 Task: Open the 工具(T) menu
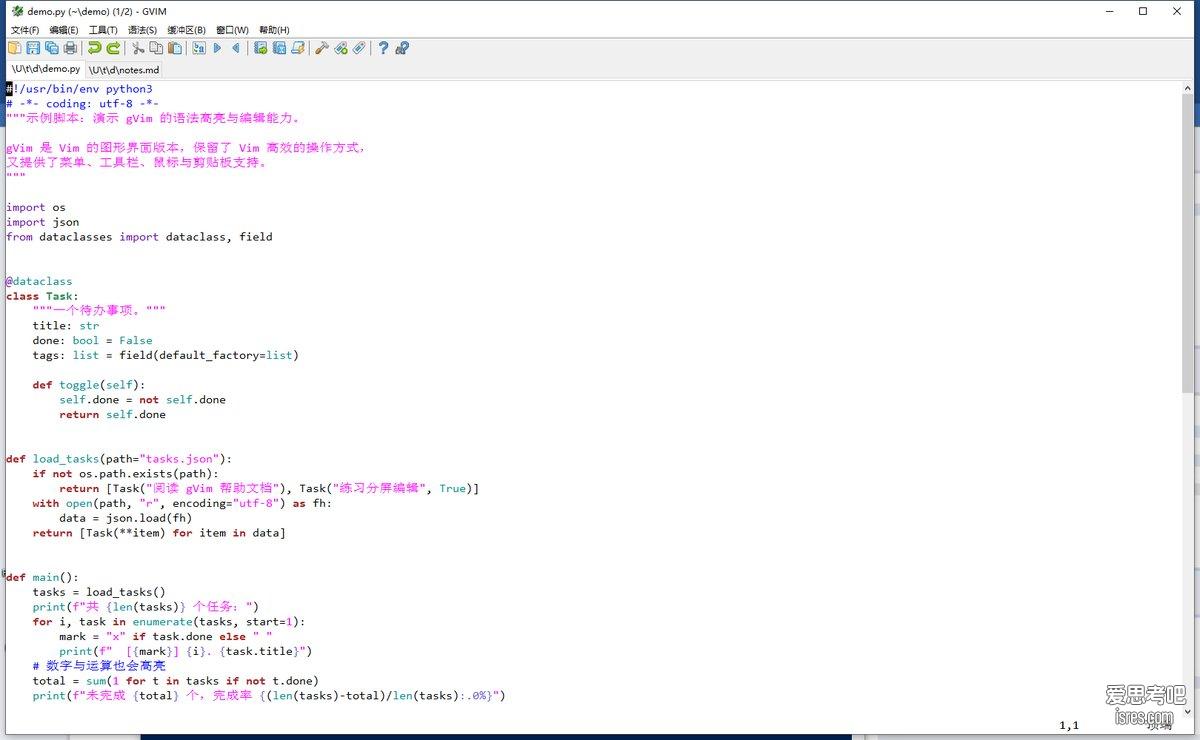(x=103, y=30)
